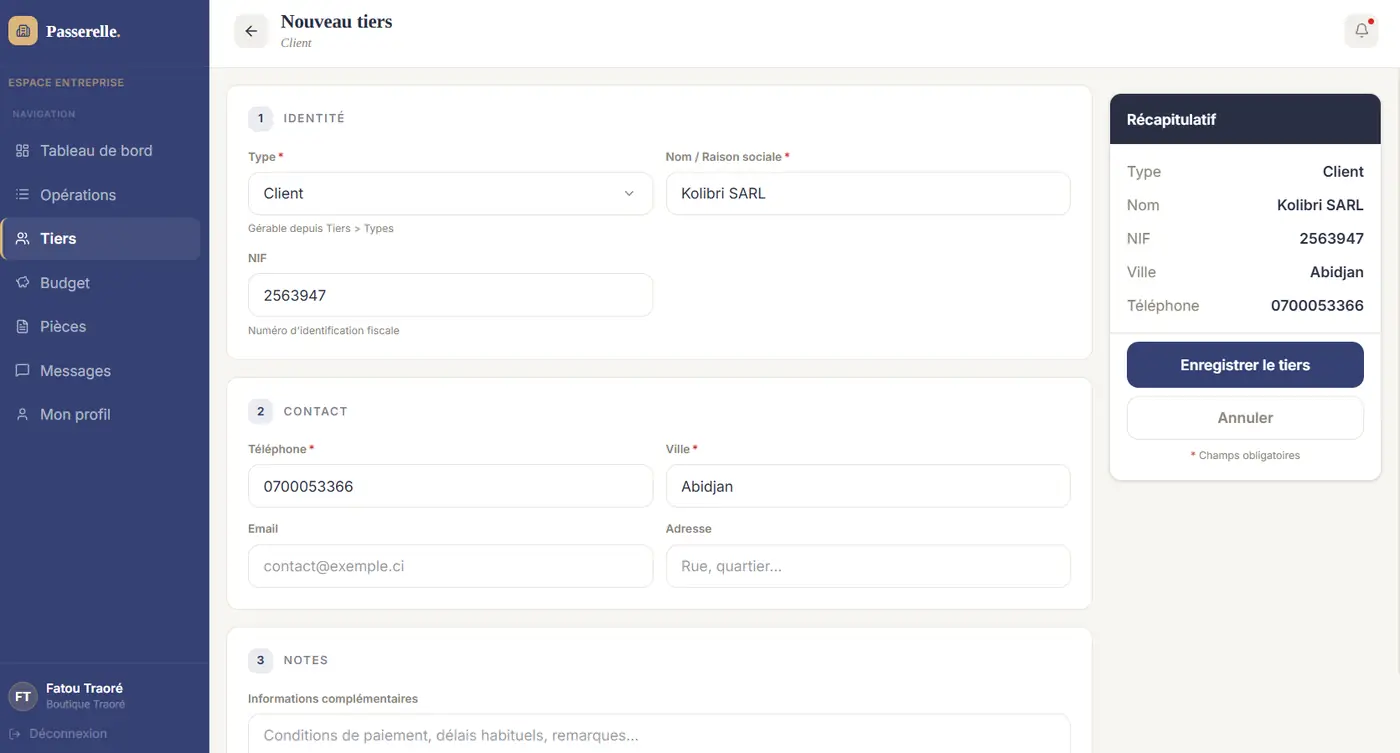Click the Mon profil user icon
This screenshot has height=753, width=1400.
22,415
